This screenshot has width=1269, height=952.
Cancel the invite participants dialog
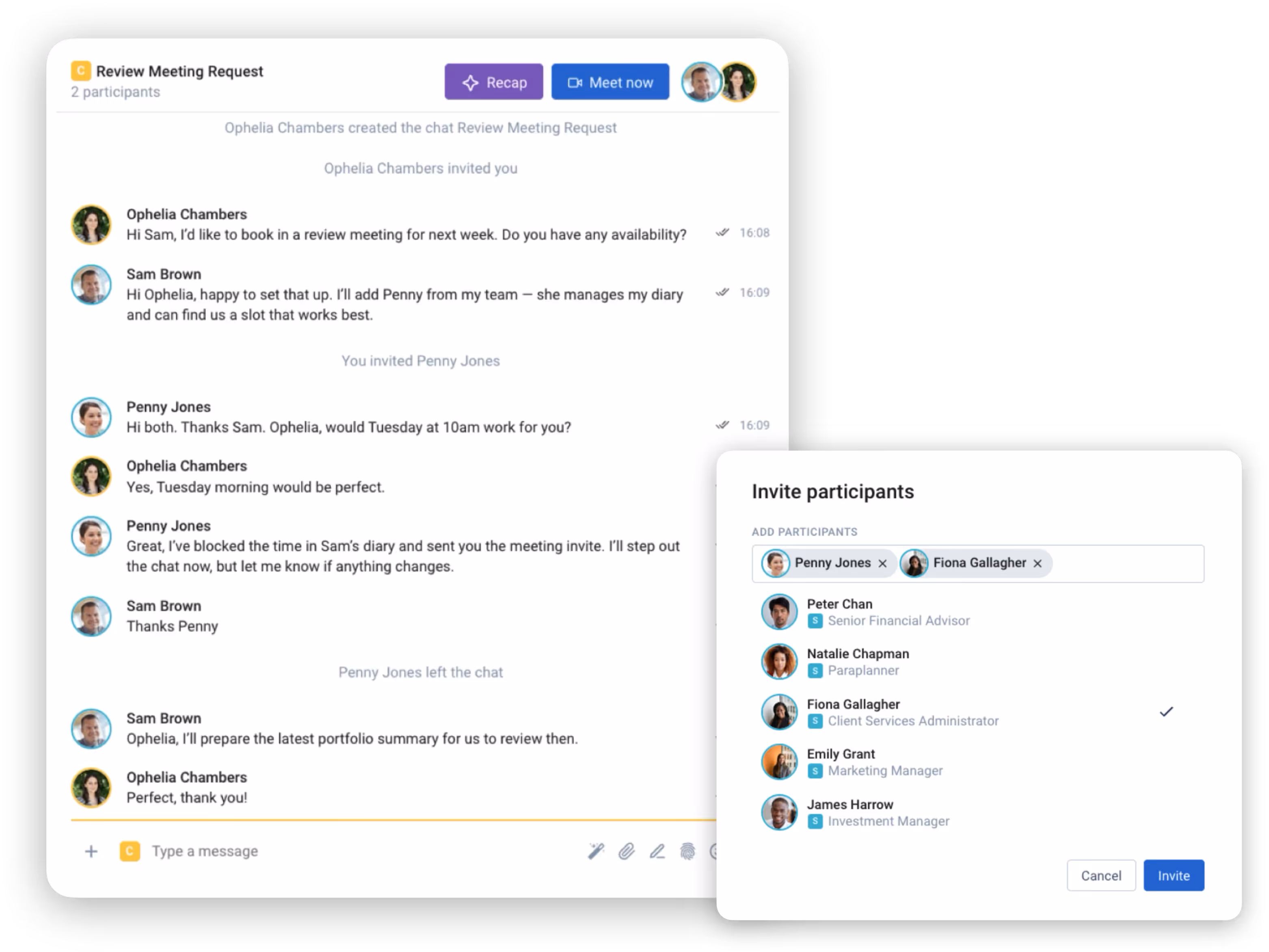[1100, 875]
